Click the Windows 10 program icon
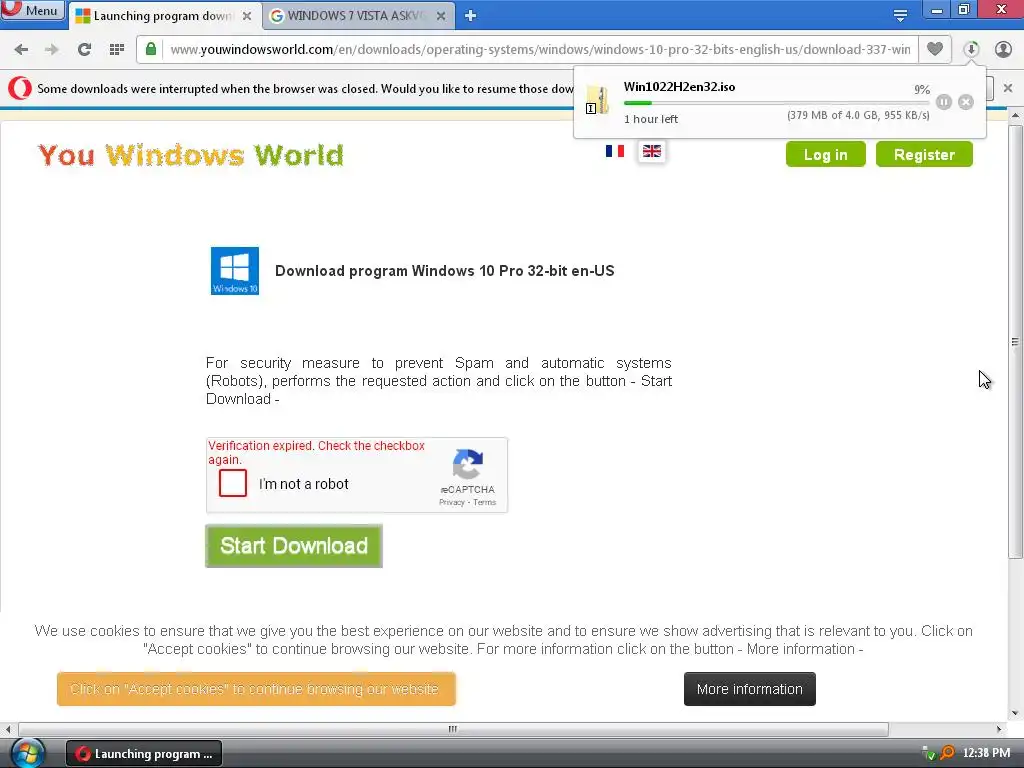The width and height of the screenshot is (1024, 768). [235, 271]
